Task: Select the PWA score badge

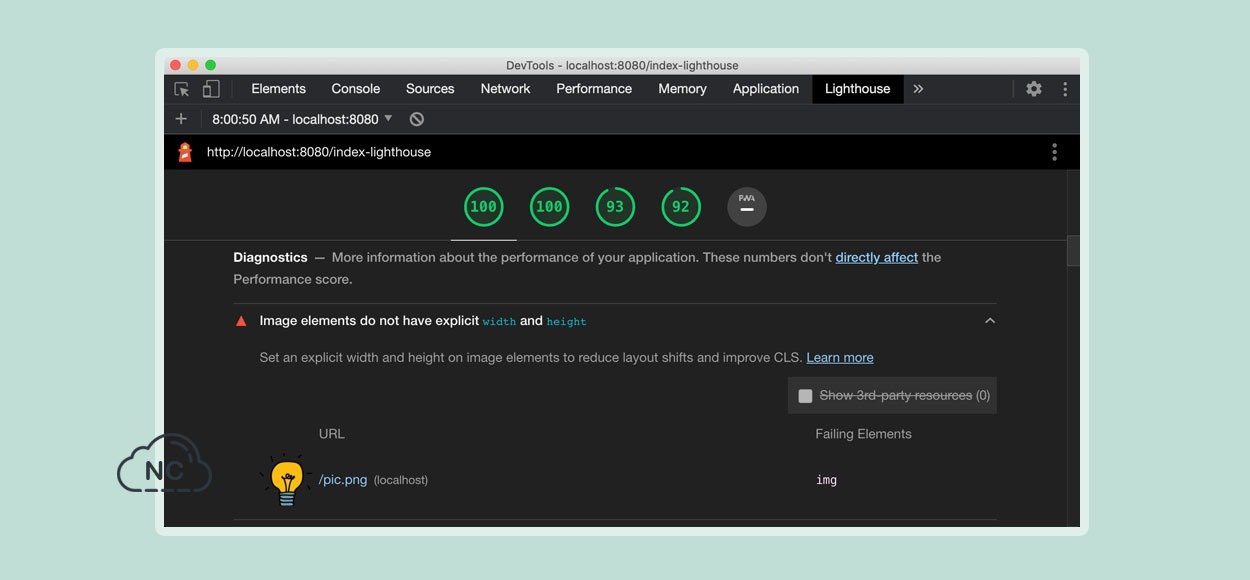Action: (x=747, y=207)
